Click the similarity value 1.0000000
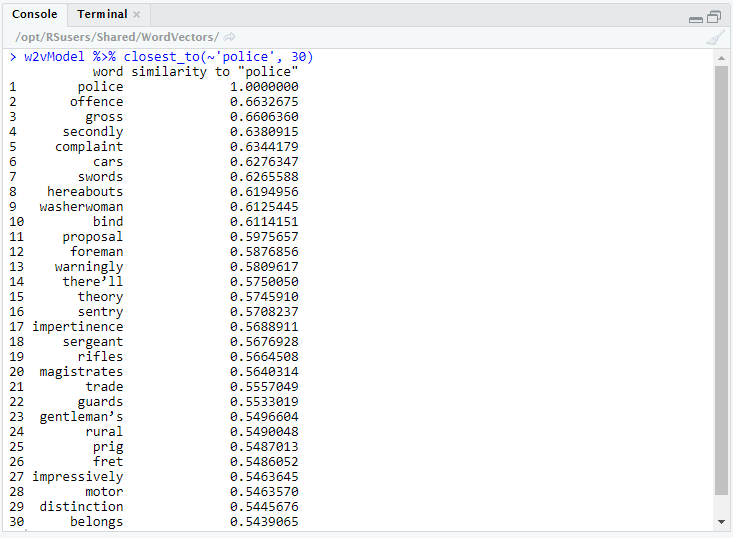 (x=264, y=87)
